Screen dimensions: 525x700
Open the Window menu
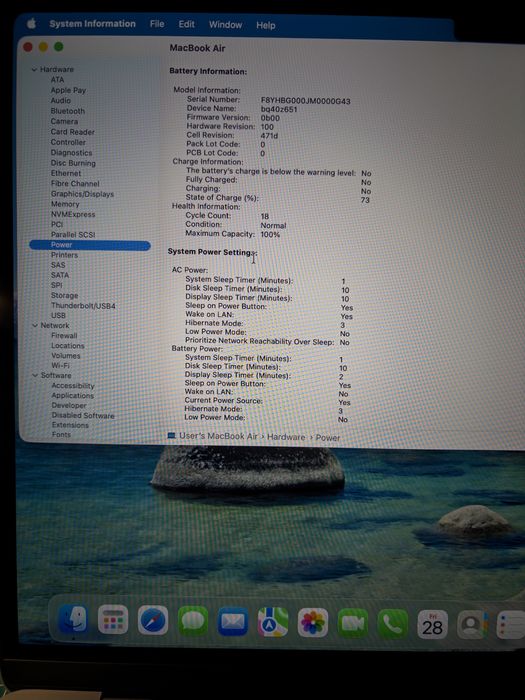225,25
